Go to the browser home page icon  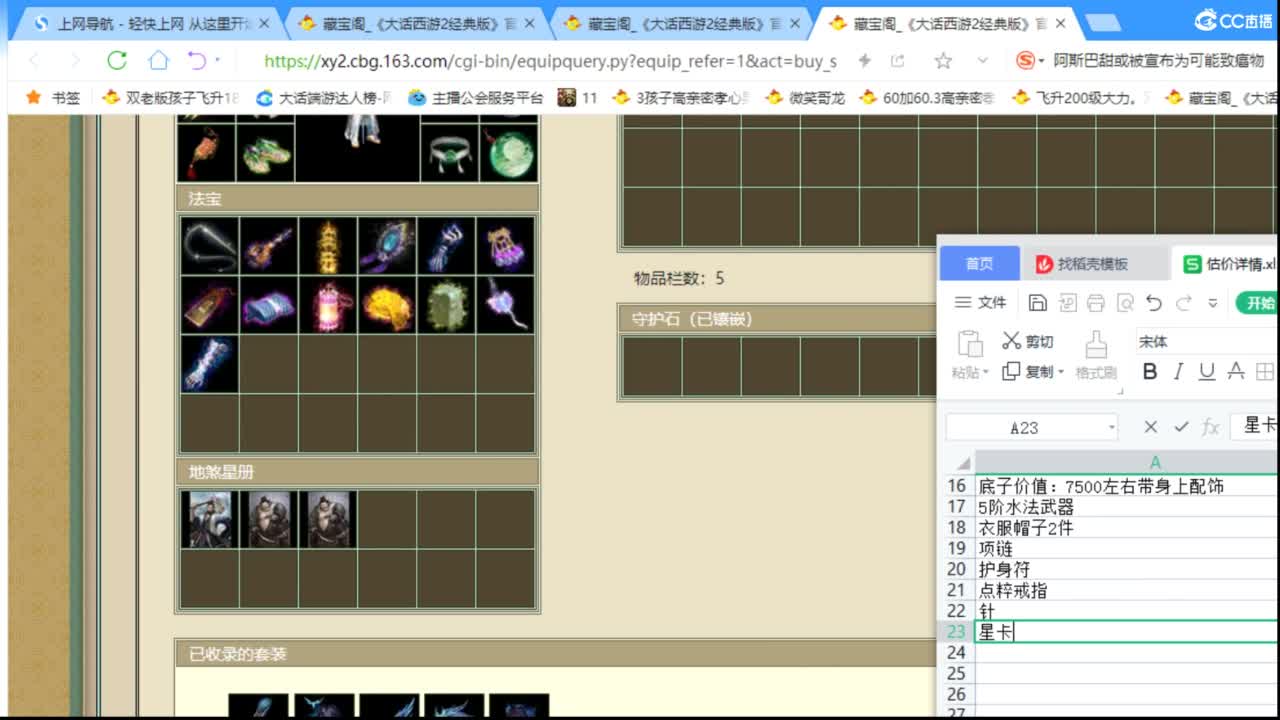[158, 61]
